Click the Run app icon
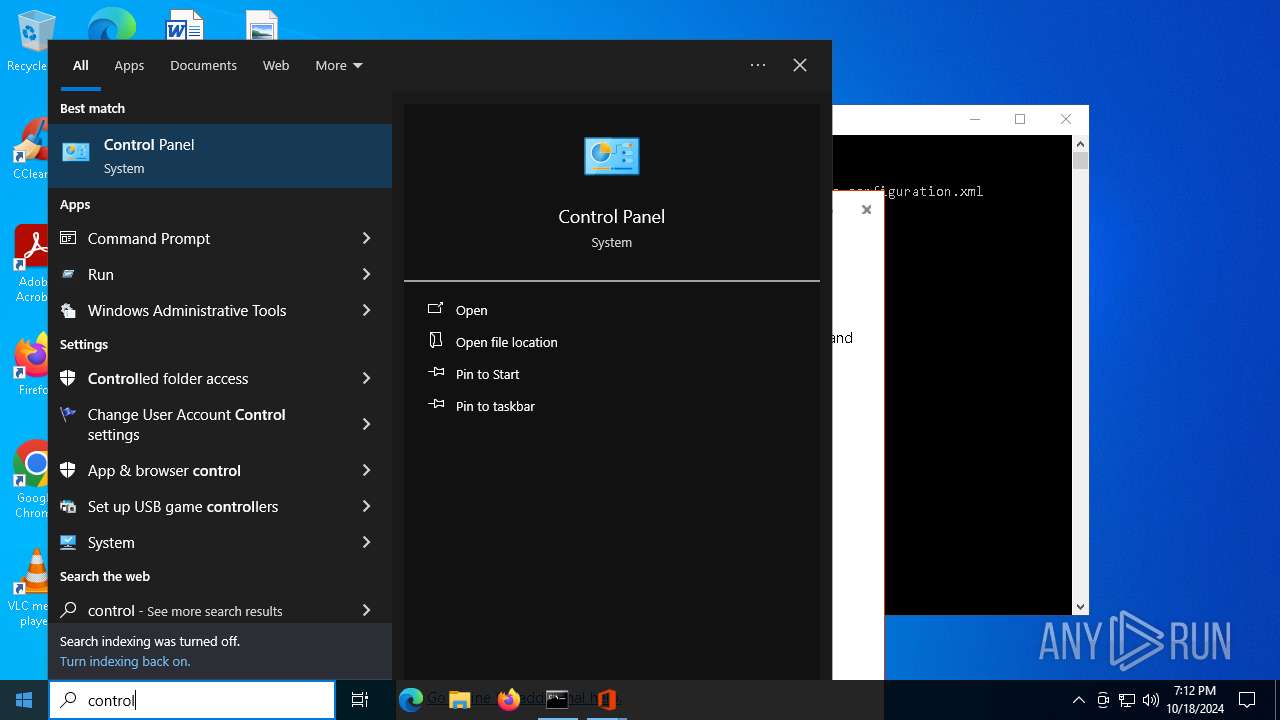The image size is (1280, 720). pos(68,274)
